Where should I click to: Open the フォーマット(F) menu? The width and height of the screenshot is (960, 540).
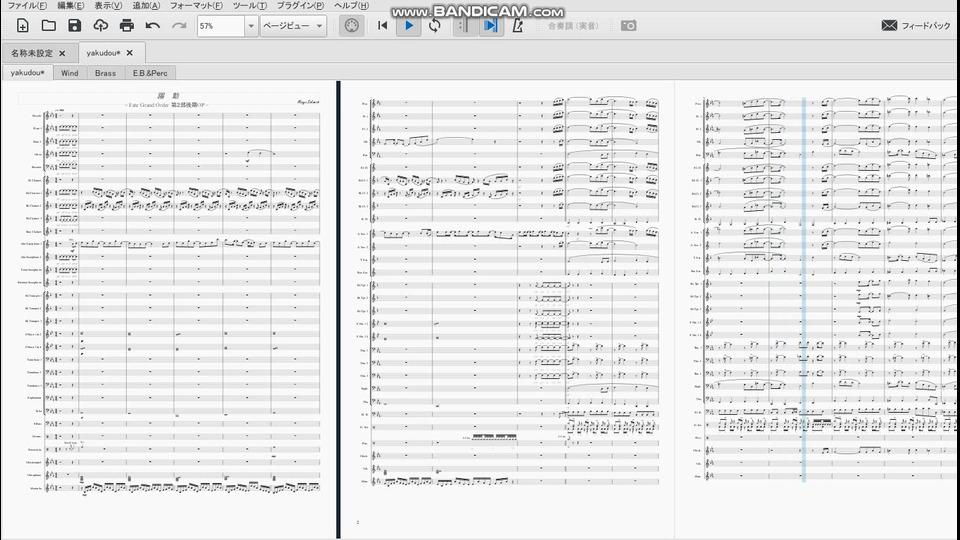point(196,6)
